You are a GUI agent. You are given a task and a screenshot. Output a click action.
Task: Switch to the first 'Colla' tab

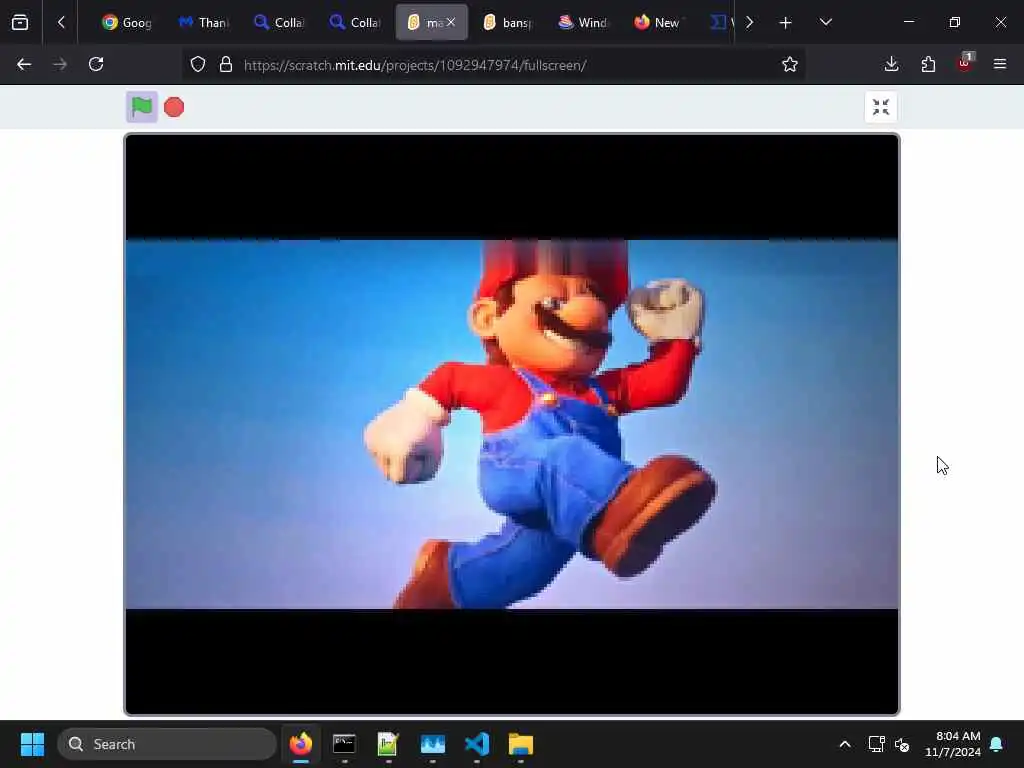pos(279,22)
